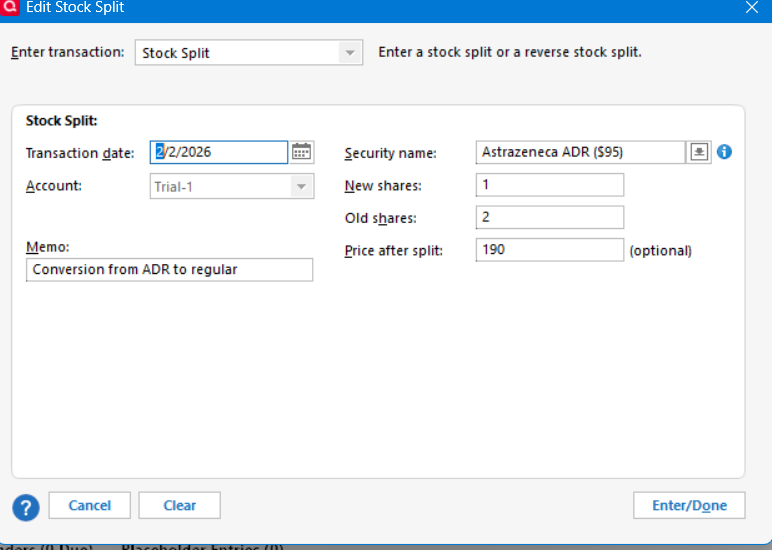This screenshot has height=550, width=772.
Task: Click the security list button beside Security name
Action: tap(699, 152)
